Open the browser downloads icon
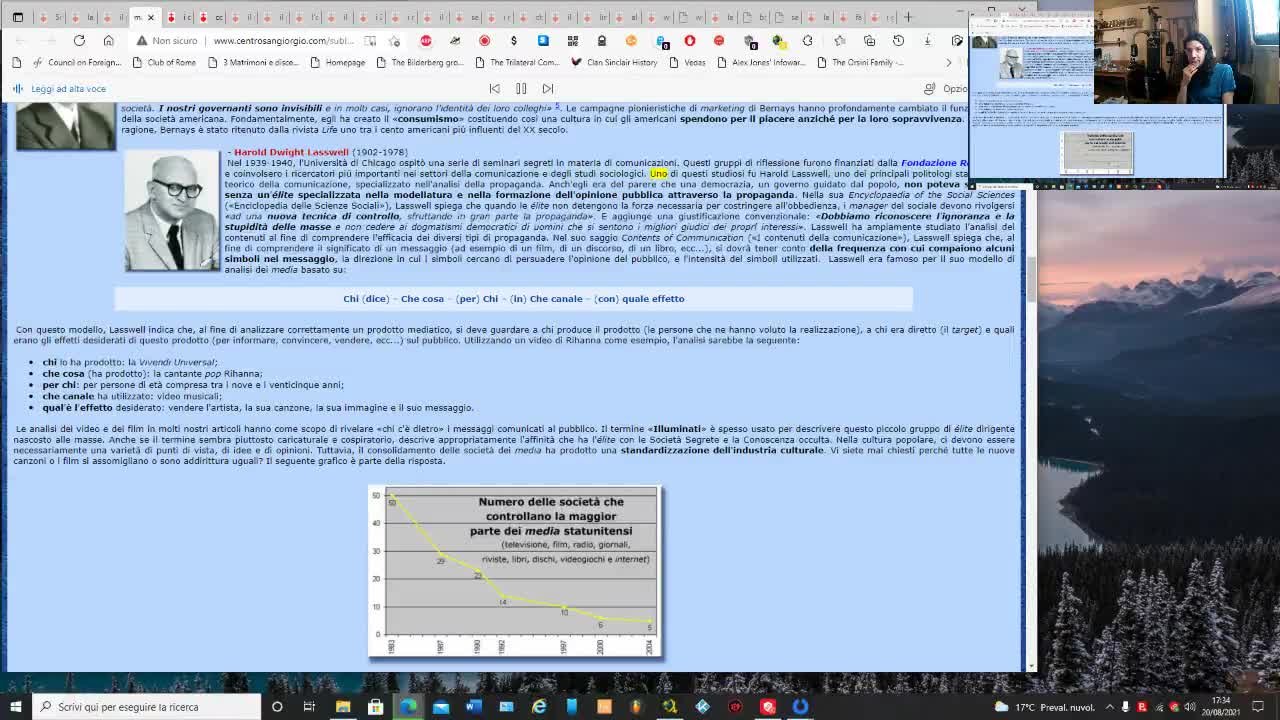The height and width of the screenshot is (720, 1280). point(927,40)
